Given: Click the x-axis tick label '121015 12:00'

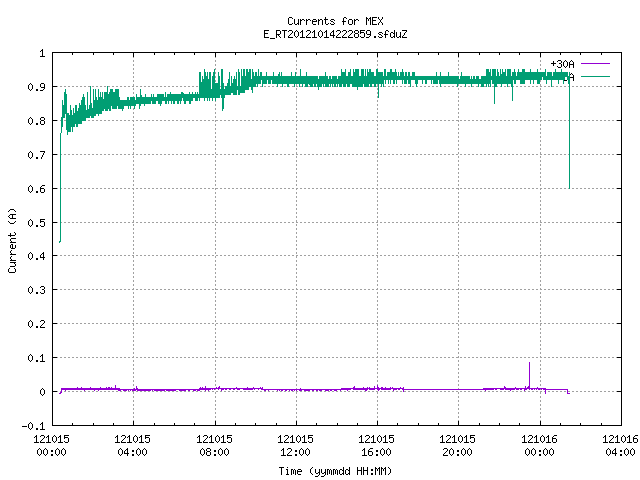Looking at the screenshot, I should tap(296, 446).
